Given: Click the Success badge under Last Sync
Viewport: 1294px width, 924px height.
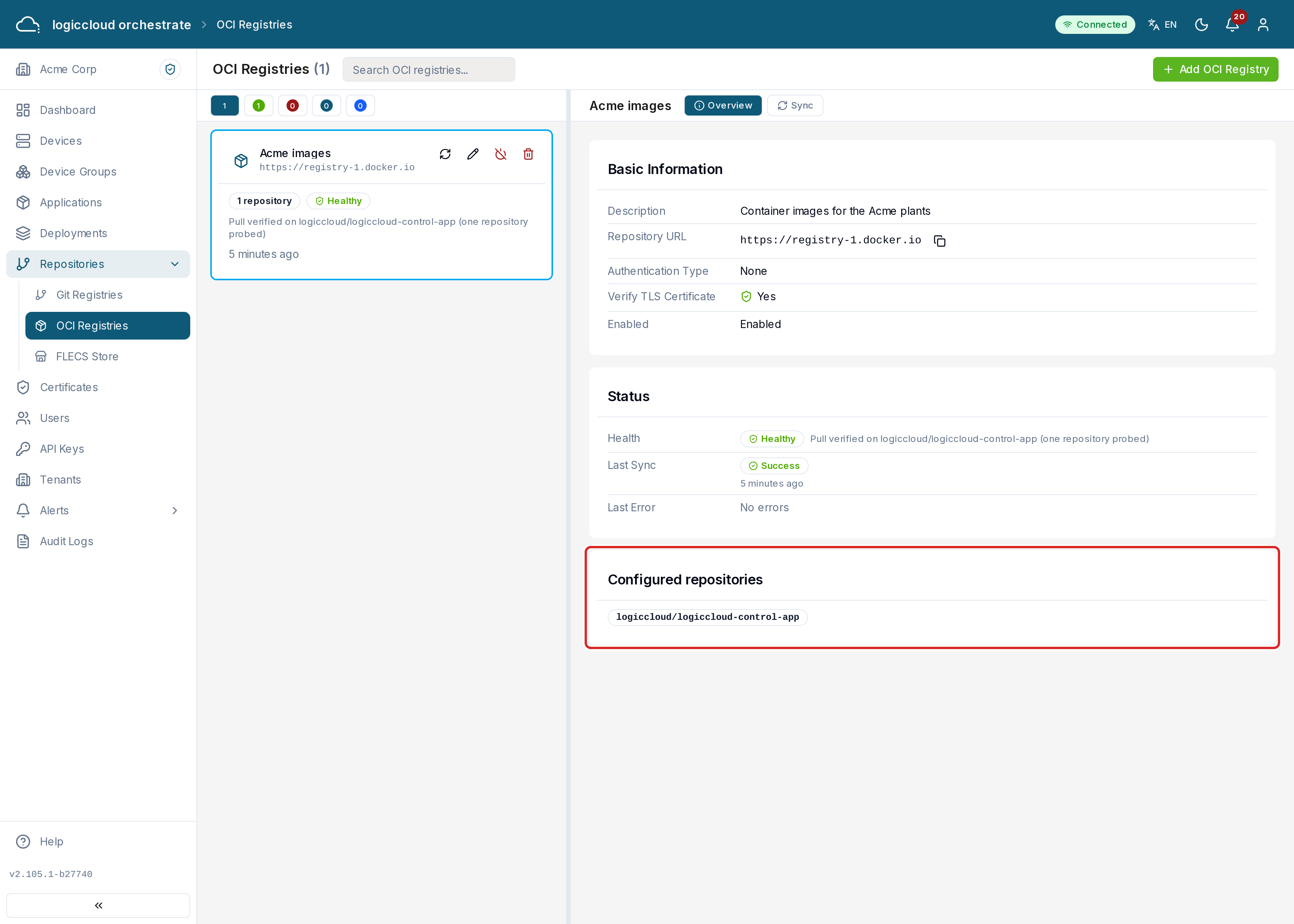Looking at the screenshot, I should (774, 465).
